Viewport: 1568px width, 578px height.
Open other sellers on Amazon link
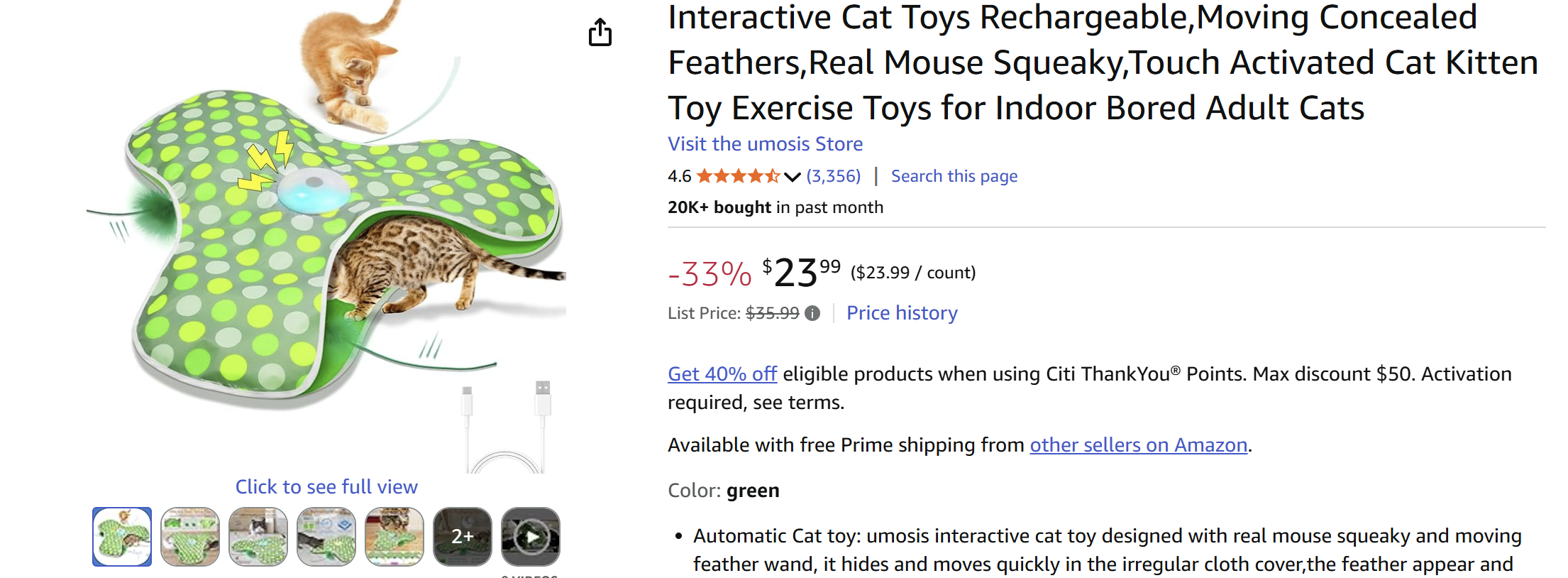[x=1138, y=445]
